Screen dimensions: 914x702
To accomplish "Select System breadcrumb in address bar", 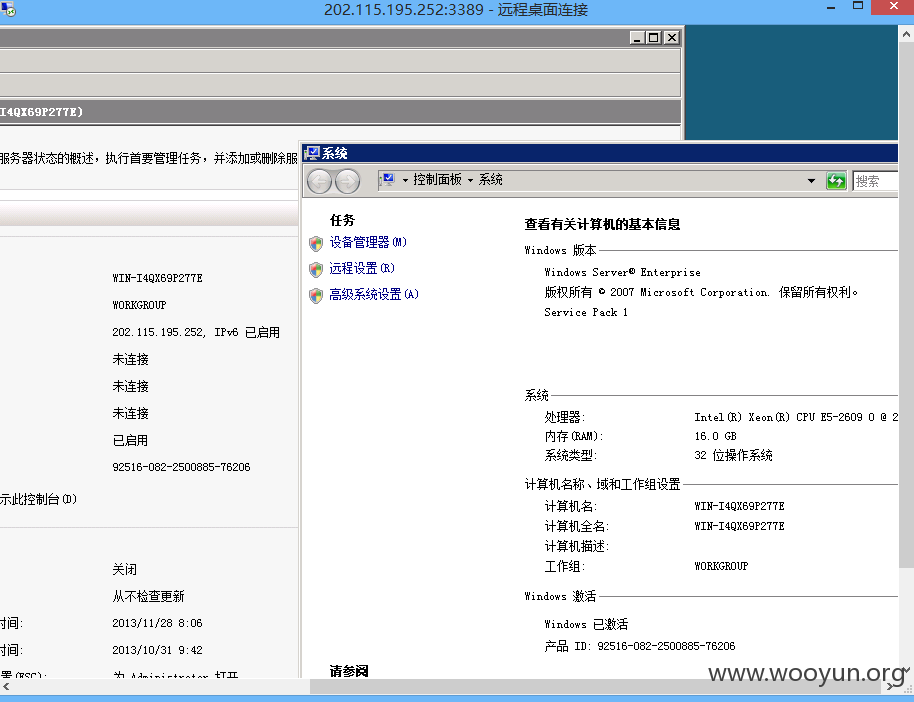I will click(x=490, y=180).
